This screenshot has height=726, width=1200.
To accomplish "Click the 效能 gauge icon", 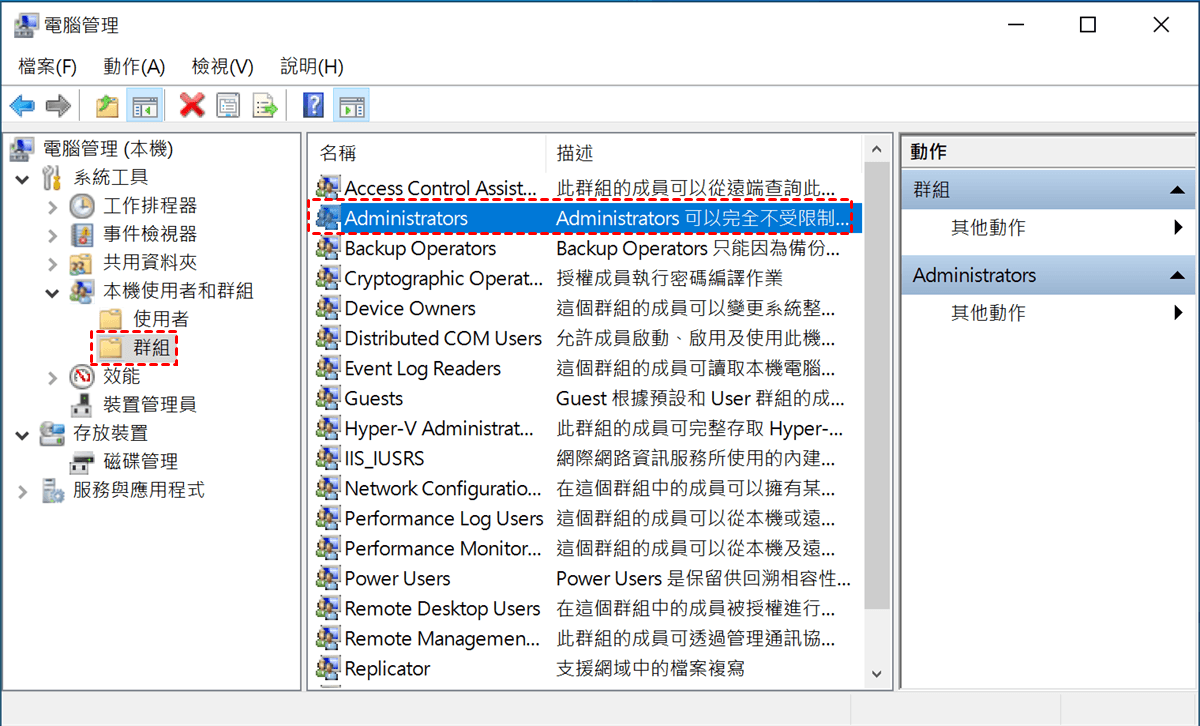I will [82, 377].
